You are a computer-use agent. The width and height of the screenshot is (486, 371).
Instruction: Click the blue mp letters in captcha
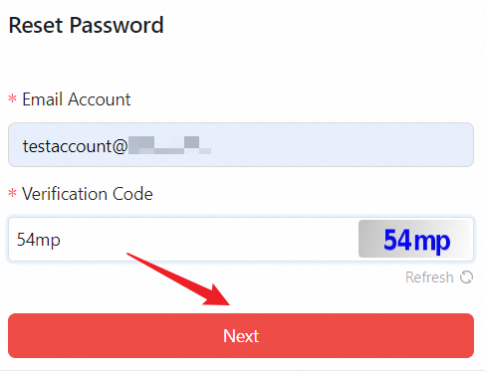(431, 242)
